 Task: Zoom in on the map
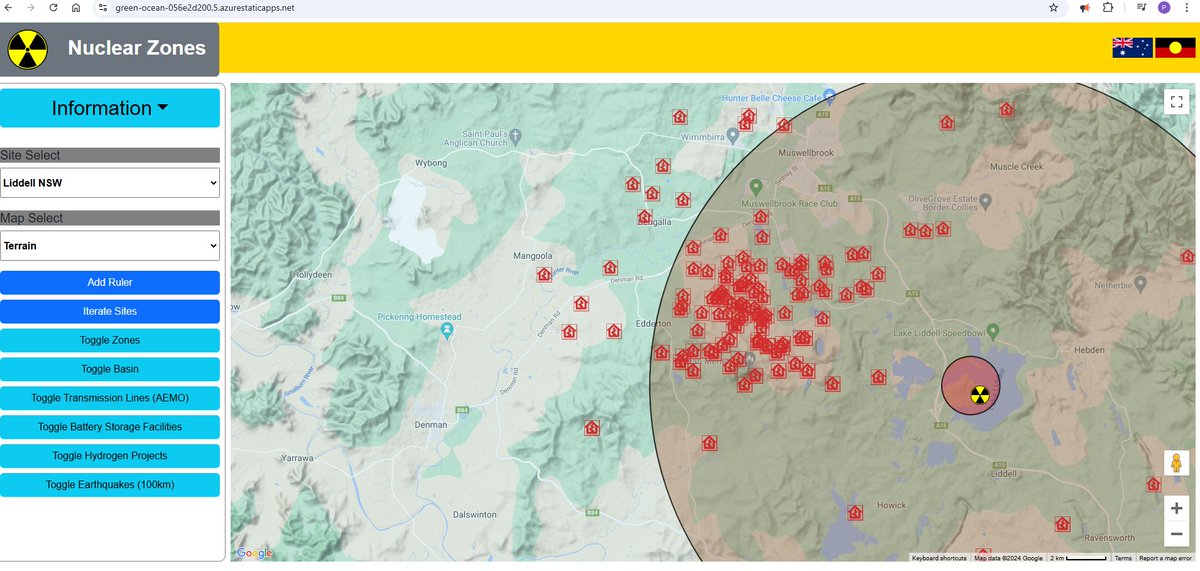click(x=1177, y=508)
